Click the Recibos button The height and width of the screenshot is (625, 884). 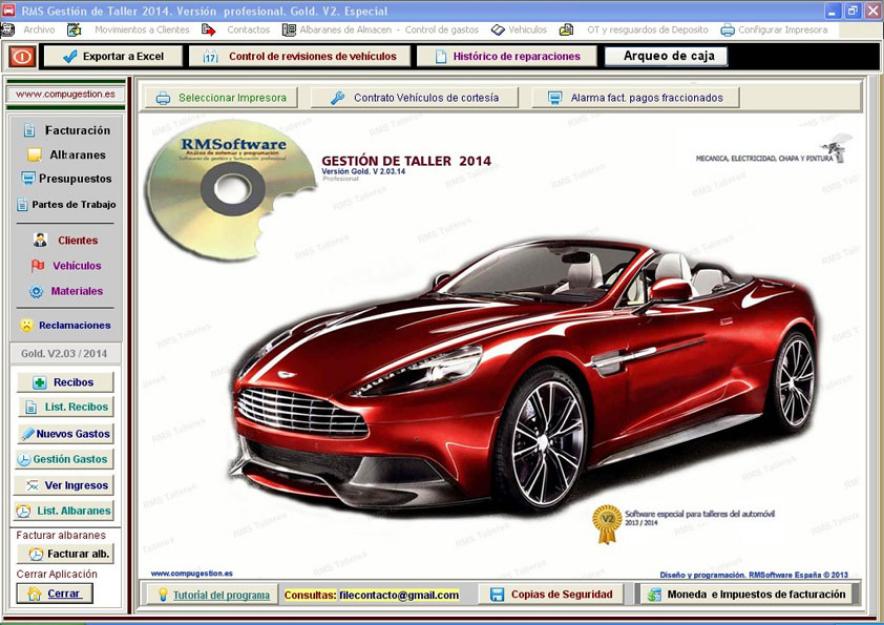[x=65, y=382]
